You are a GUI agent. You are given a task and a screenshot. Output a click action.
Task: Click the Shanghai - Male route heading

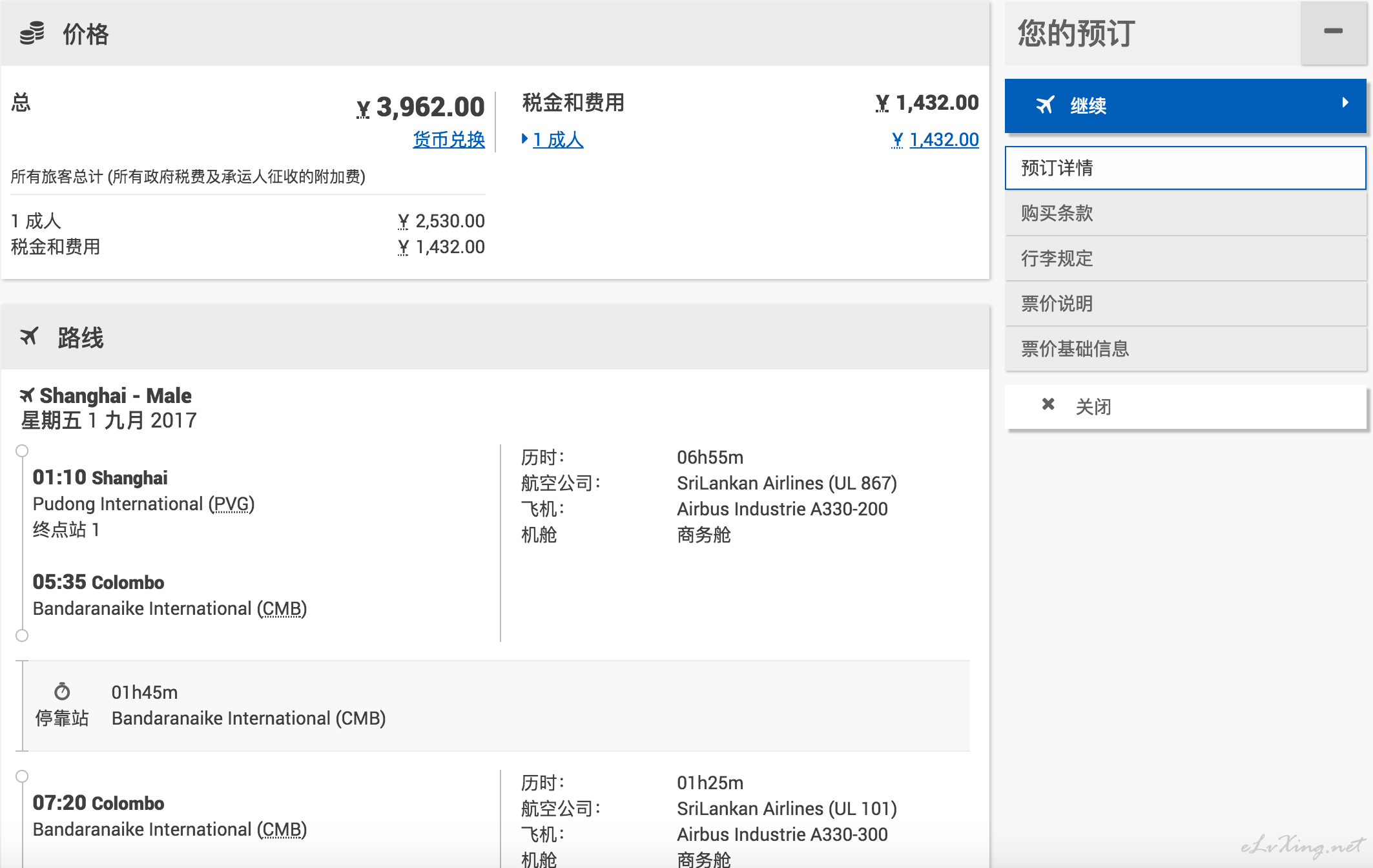point(116,395)
